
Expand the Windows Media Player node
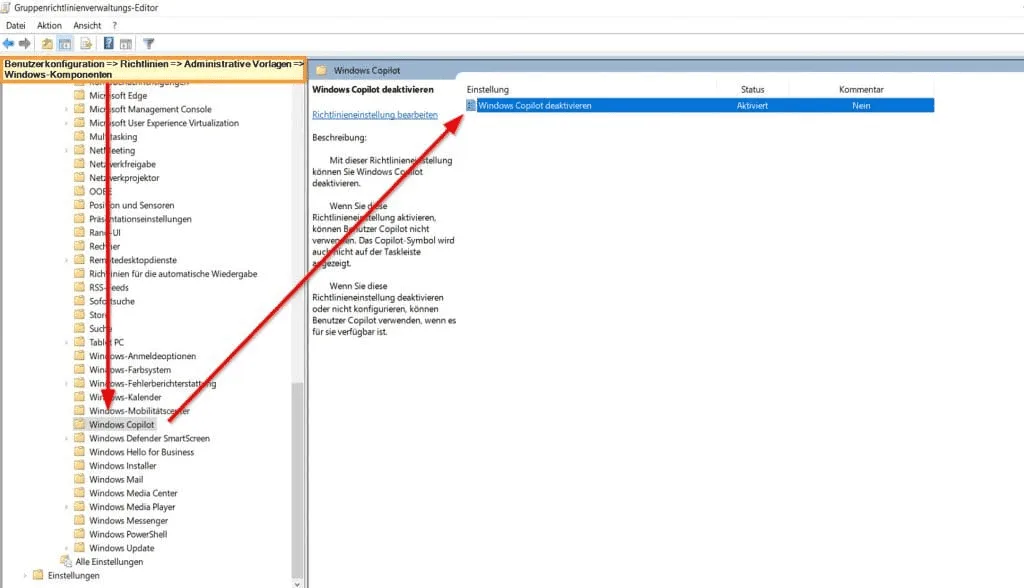(67, 507)
